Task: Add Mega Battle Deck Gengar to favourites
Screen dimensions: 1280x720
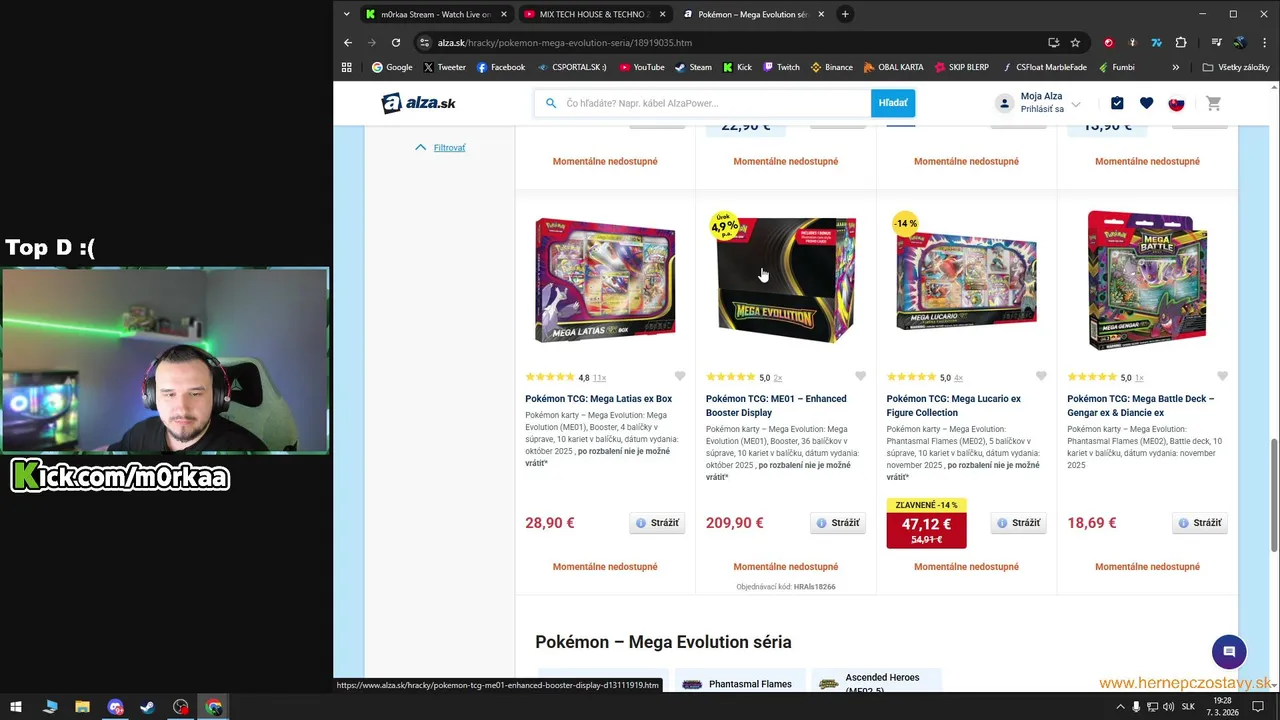Action: click(1222, 376)
